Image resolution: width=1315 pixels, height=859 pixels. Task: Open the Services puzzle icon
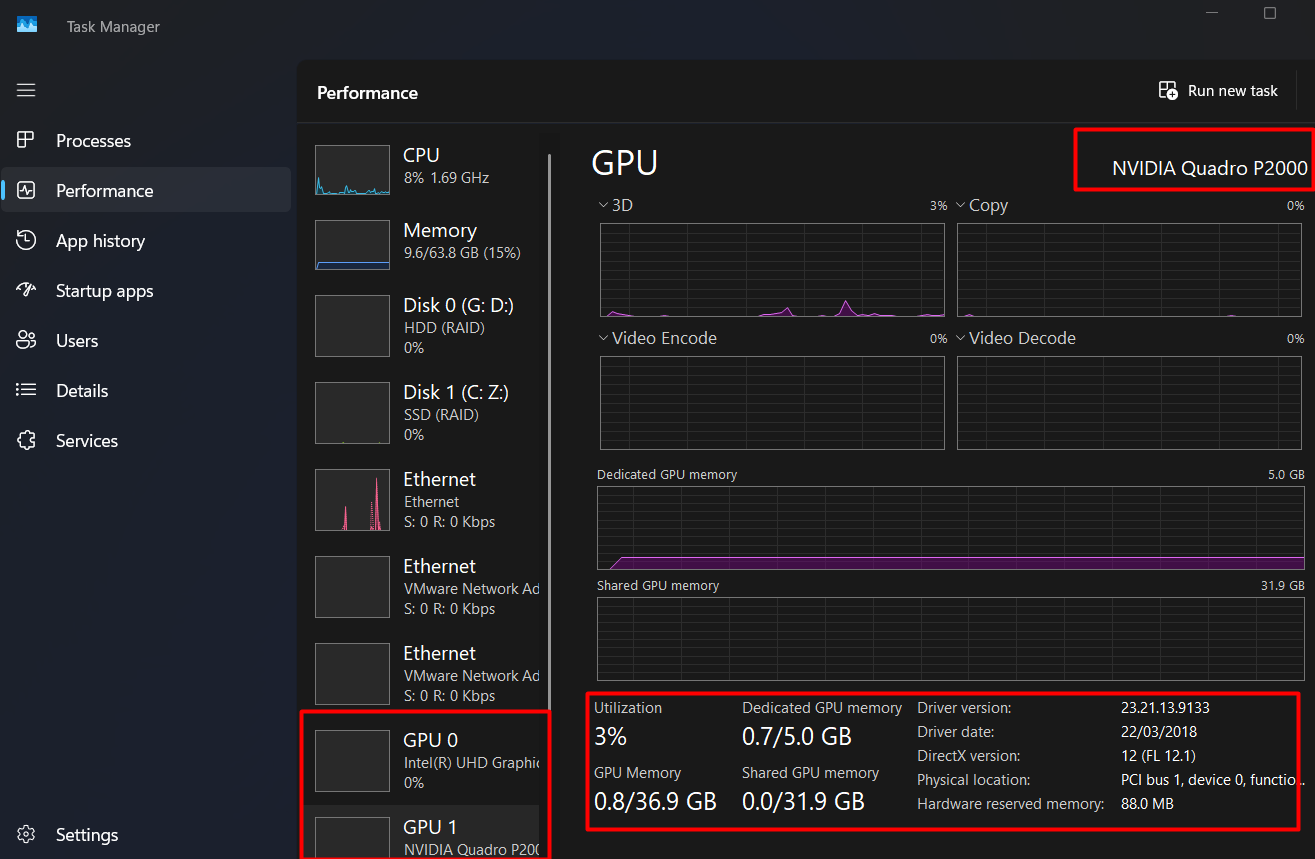(26, 441)
